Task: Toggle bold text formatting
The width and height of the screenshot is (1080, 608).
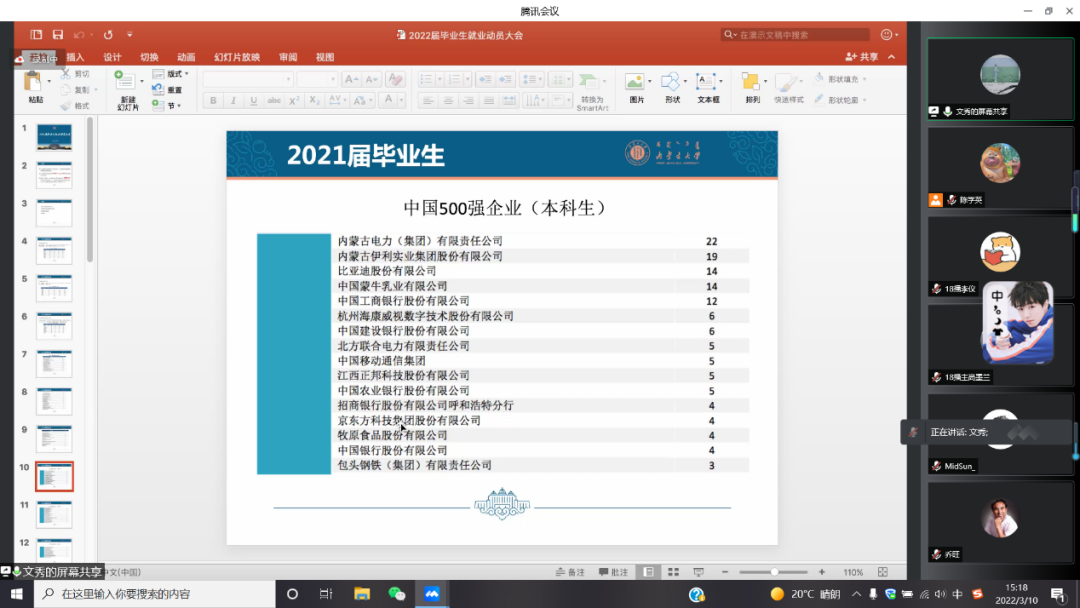Action: click(212, 101)
